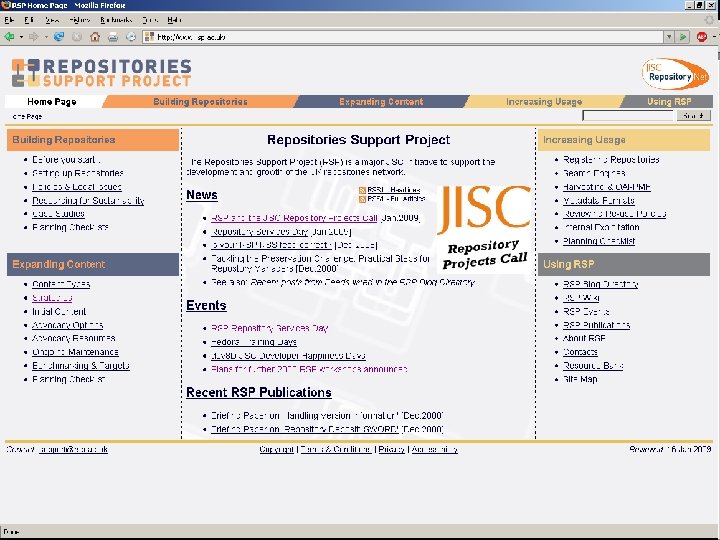This screenshot has height=540, width=720.
Task: Click the site favicon in address bar
Action: (x=149, y=37)
